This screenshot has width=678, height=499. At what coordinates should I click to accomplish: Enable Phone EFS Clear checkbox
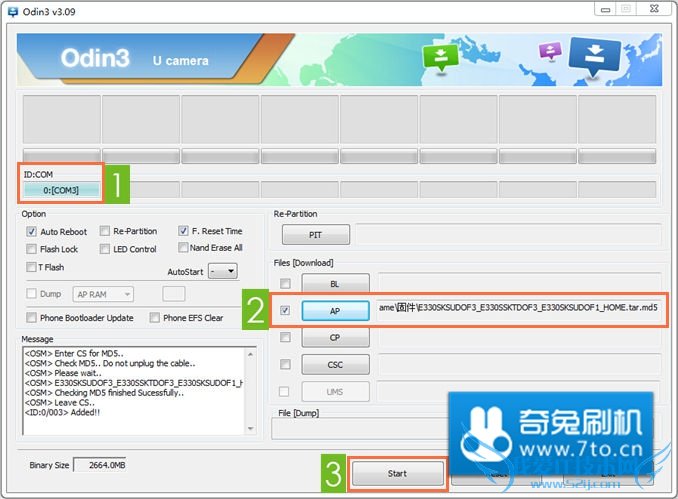coord(154,317)
